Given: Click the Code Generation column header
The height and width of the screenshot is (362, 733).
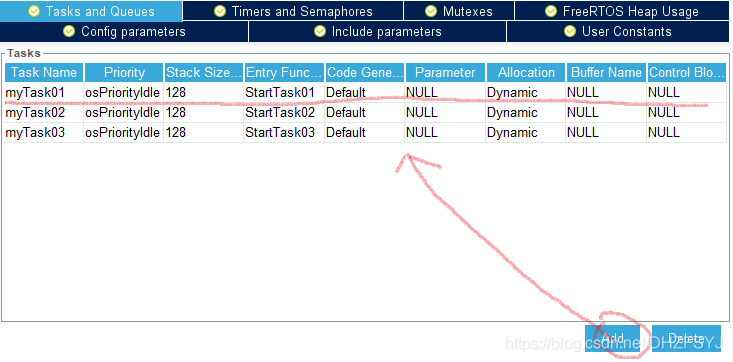Looking at the screenshot, I should point(365,72).
